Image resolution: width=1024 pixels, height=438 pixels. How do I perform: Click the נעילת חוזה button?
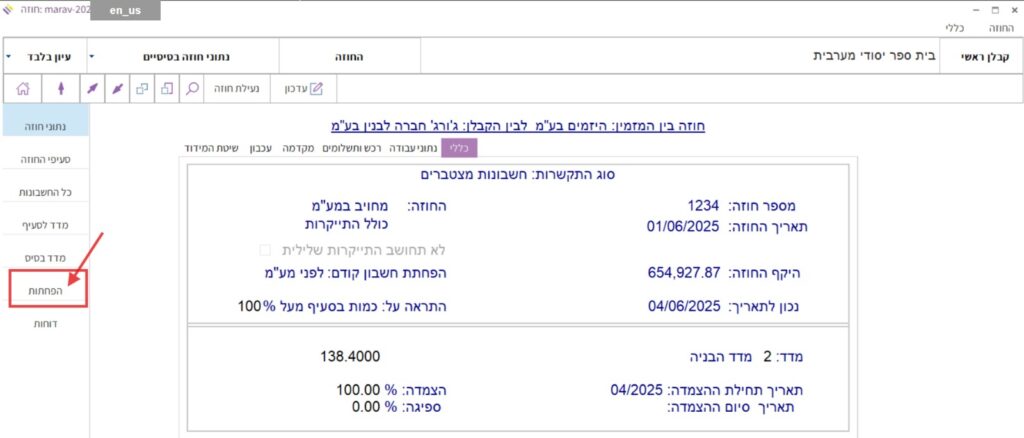(238, 89)
